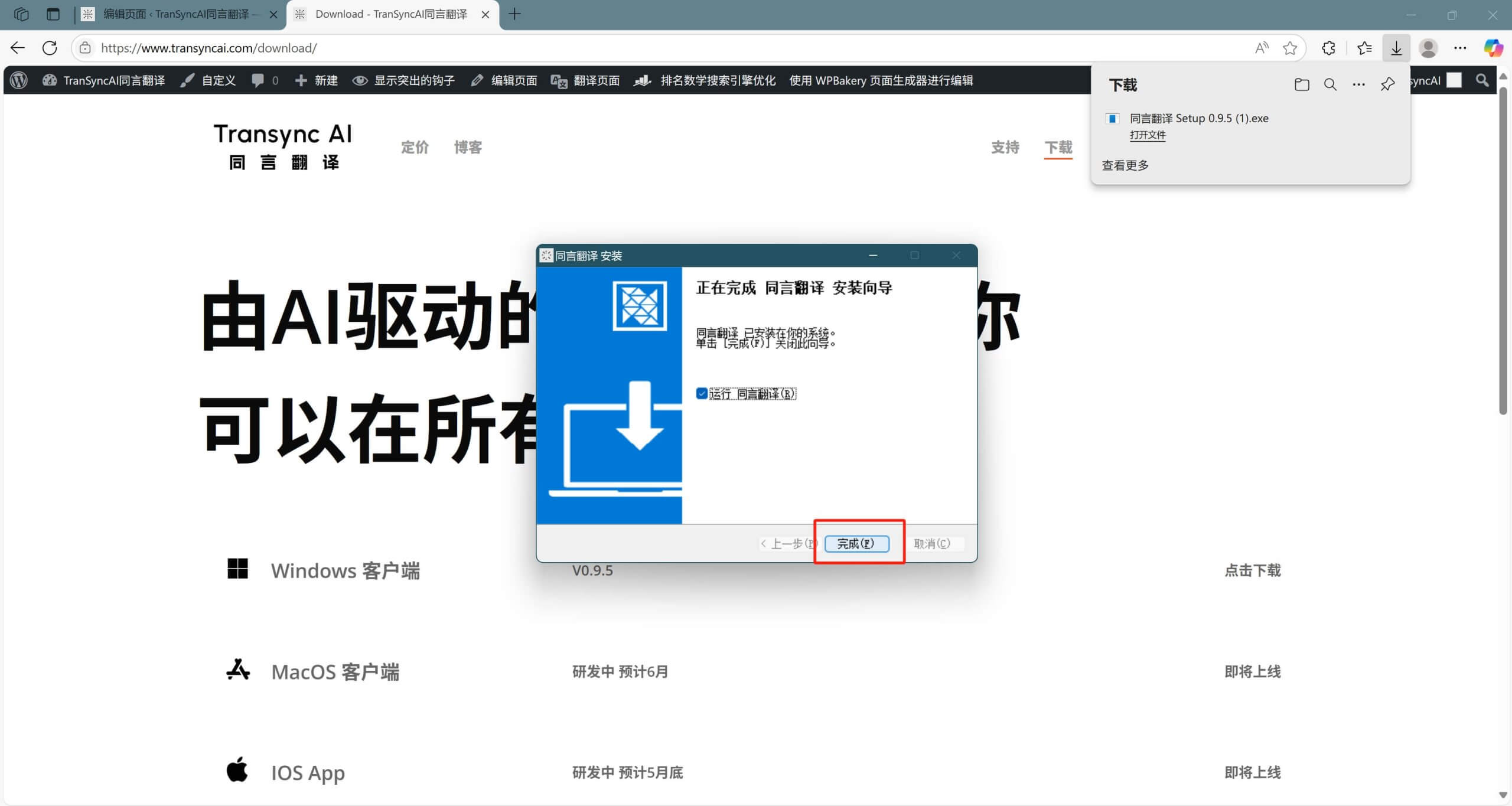
Task: Open the Copilot icon
Action: (1493, 48)
